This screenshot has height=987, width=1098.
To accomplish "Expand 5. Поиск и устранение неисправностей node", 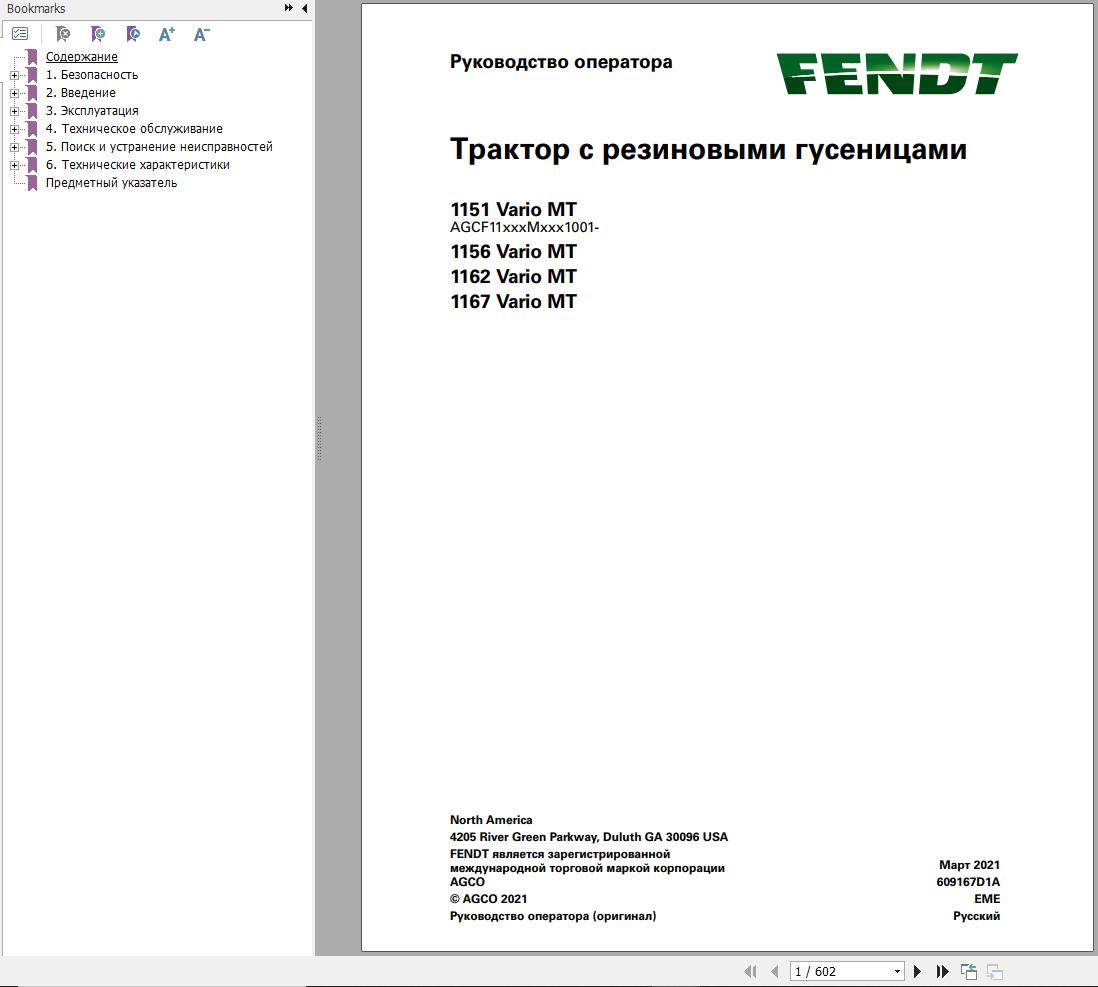I will pos(14,147).
